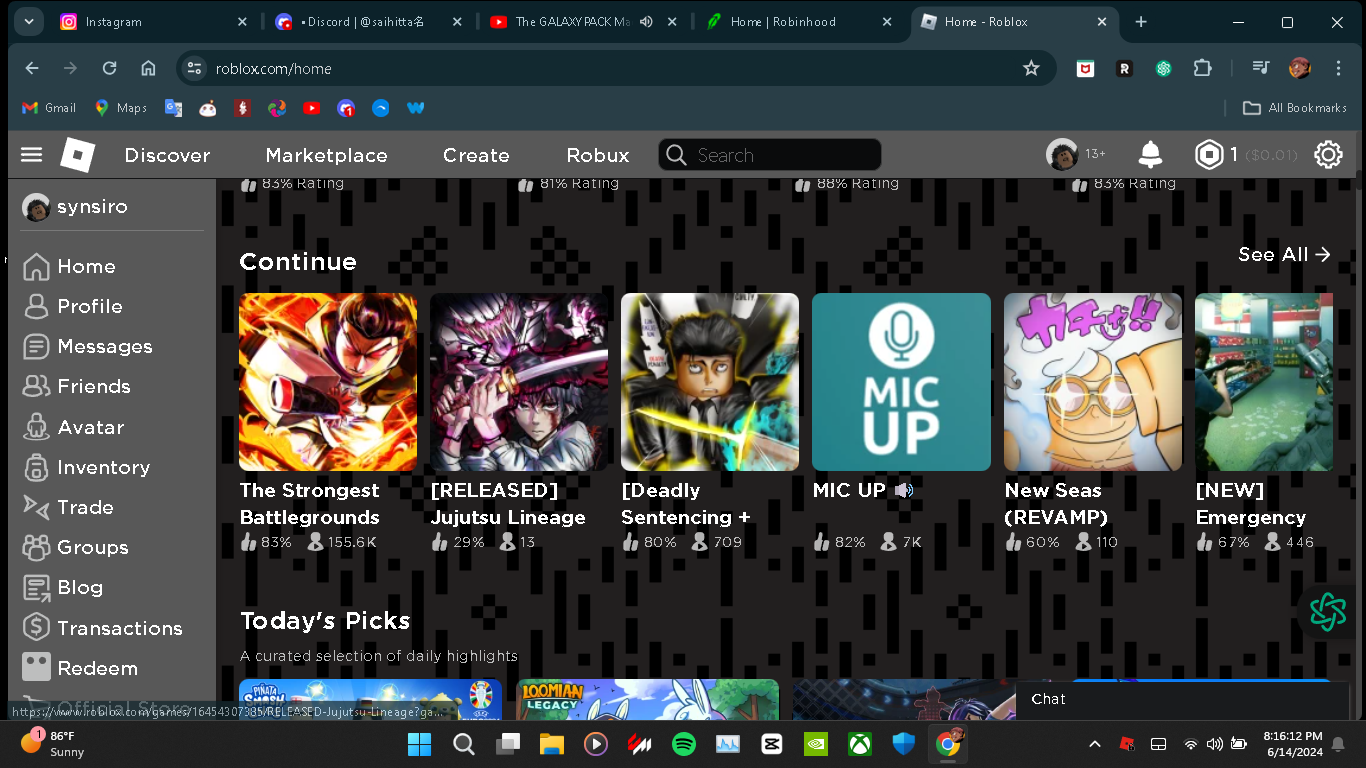Open a new browser tab

[1141, 22]
